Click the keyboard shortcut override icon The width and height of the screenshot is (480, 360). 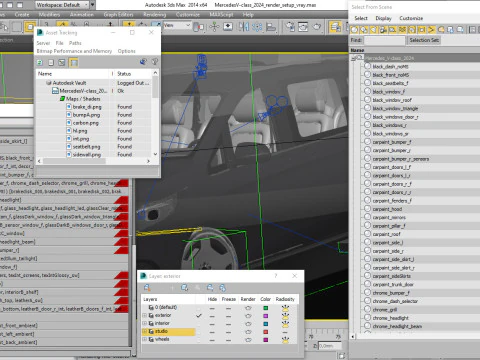click(x=228, y=27)
